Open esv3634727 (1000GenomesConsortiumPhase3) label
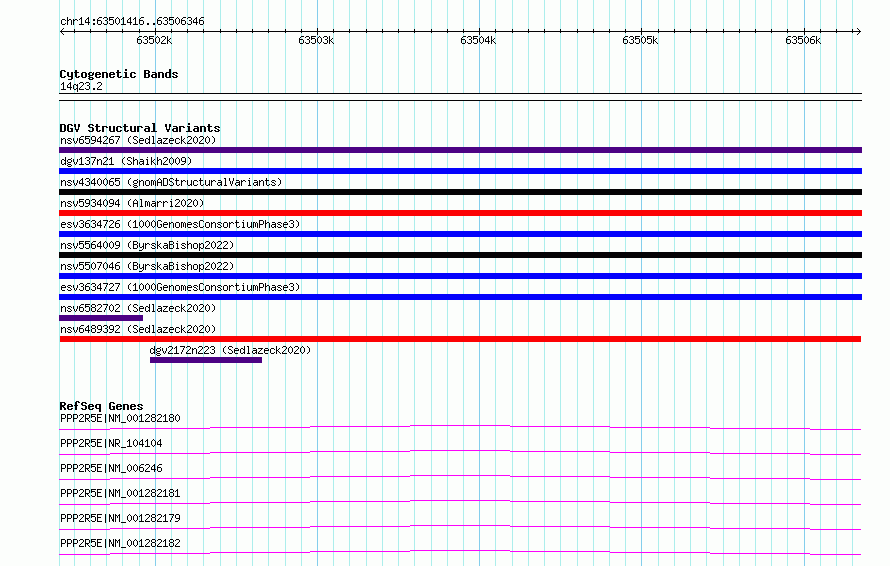The height and width of the screenshot is (566, 890). [180, 287]
